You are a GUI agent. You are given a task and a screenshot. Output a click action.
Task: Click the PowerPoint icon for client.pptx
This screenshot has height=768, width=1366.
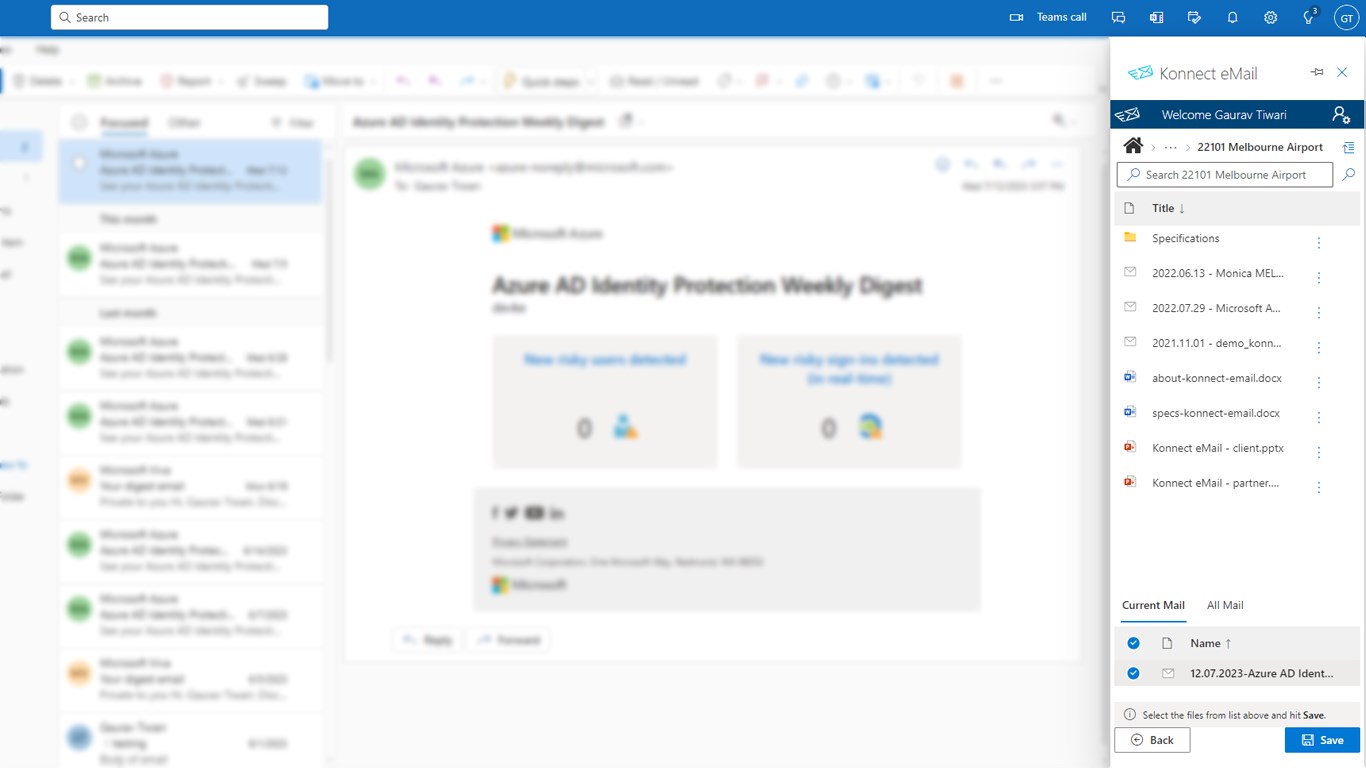(x=1130, y=447)
